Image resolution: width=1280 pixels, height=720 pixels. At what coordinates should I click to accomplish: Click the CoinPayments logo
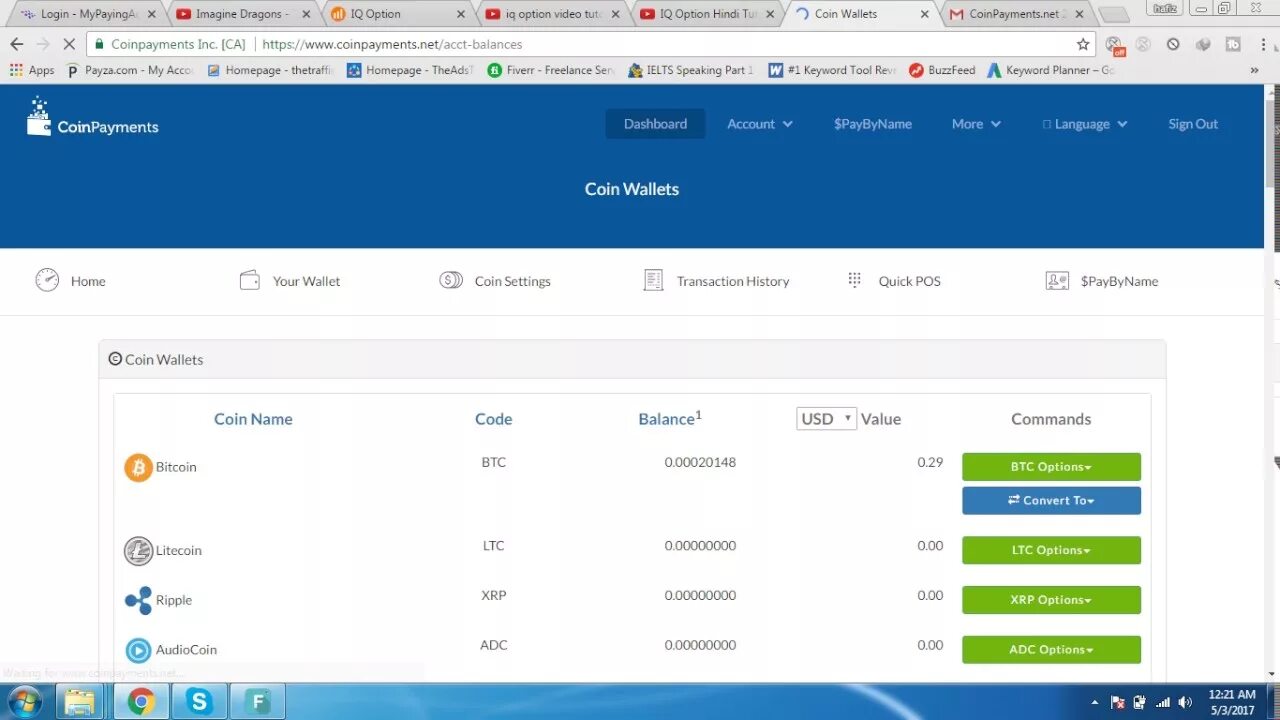[x=92, y=118]
